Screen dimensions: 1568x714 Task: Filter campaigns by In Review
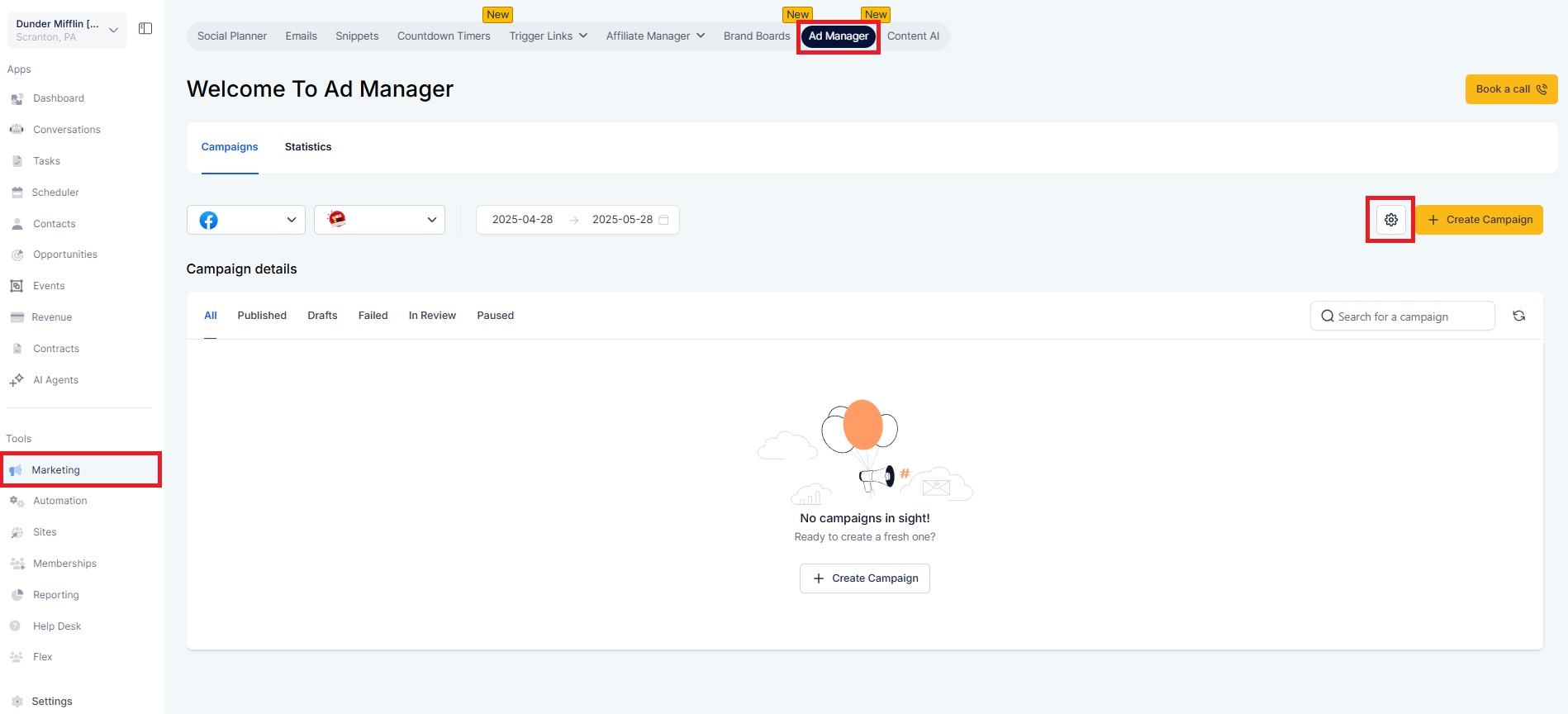click(x=432, y=316)
